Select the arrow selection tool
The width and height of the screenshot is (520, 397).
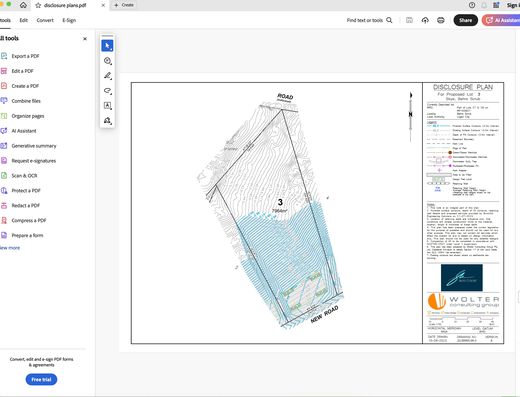(x=107, y=46)
